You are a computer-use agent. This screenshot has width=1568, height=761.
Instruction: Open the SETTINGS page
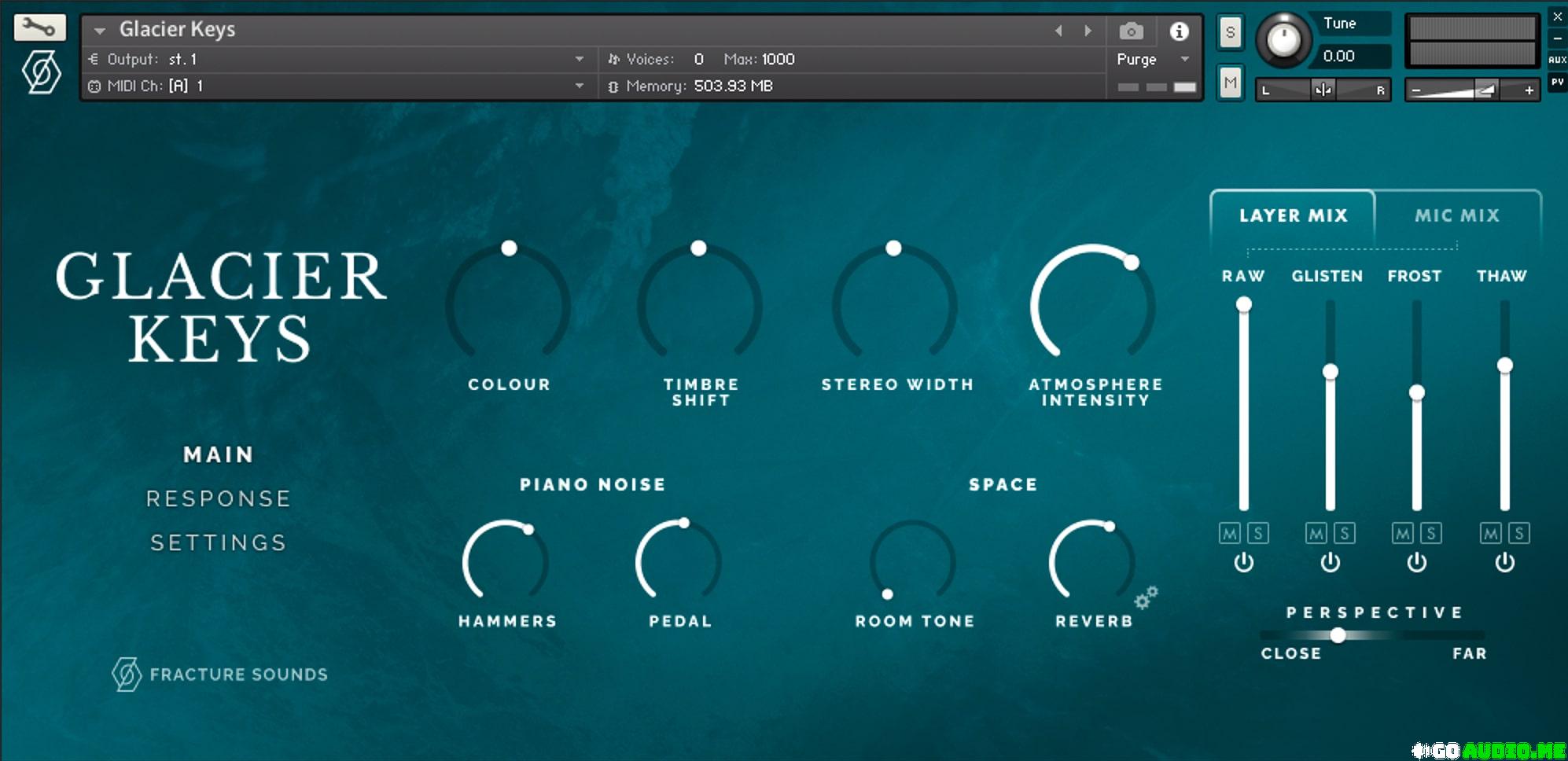click(x=219, y=542)
